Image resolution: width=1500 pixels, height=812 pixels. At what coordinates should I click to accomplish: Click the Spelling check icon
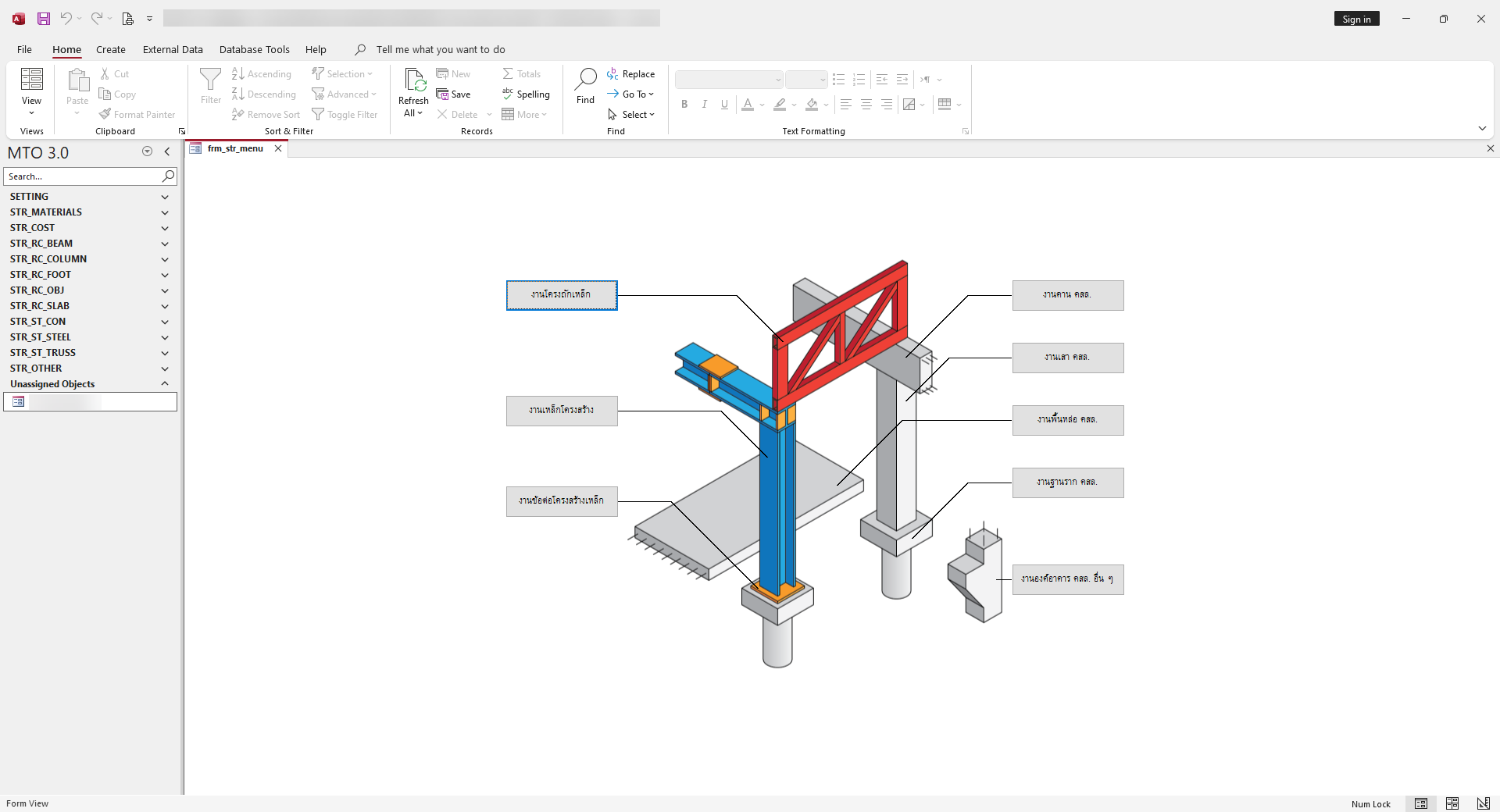tap(508, 94)
